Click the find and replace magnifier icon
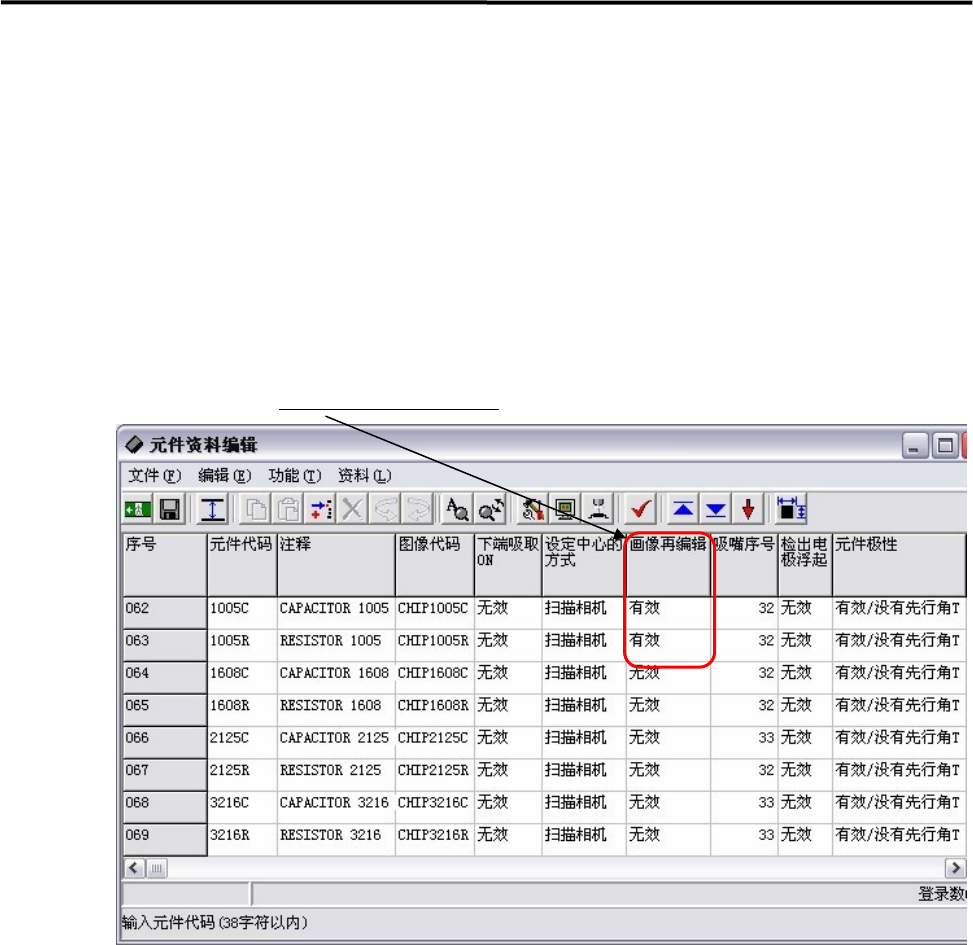This screenshot has height=945, width=973. pos(490,509)
